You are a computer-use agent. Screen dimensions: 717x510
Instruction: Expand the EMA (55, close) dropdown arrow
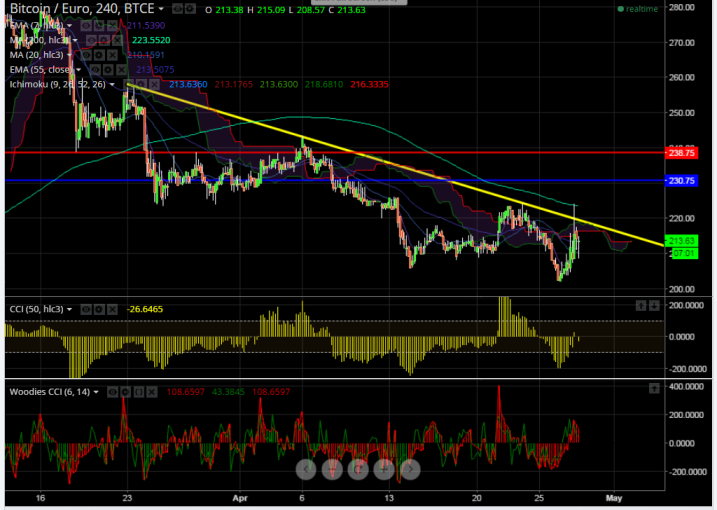[79, 70]
